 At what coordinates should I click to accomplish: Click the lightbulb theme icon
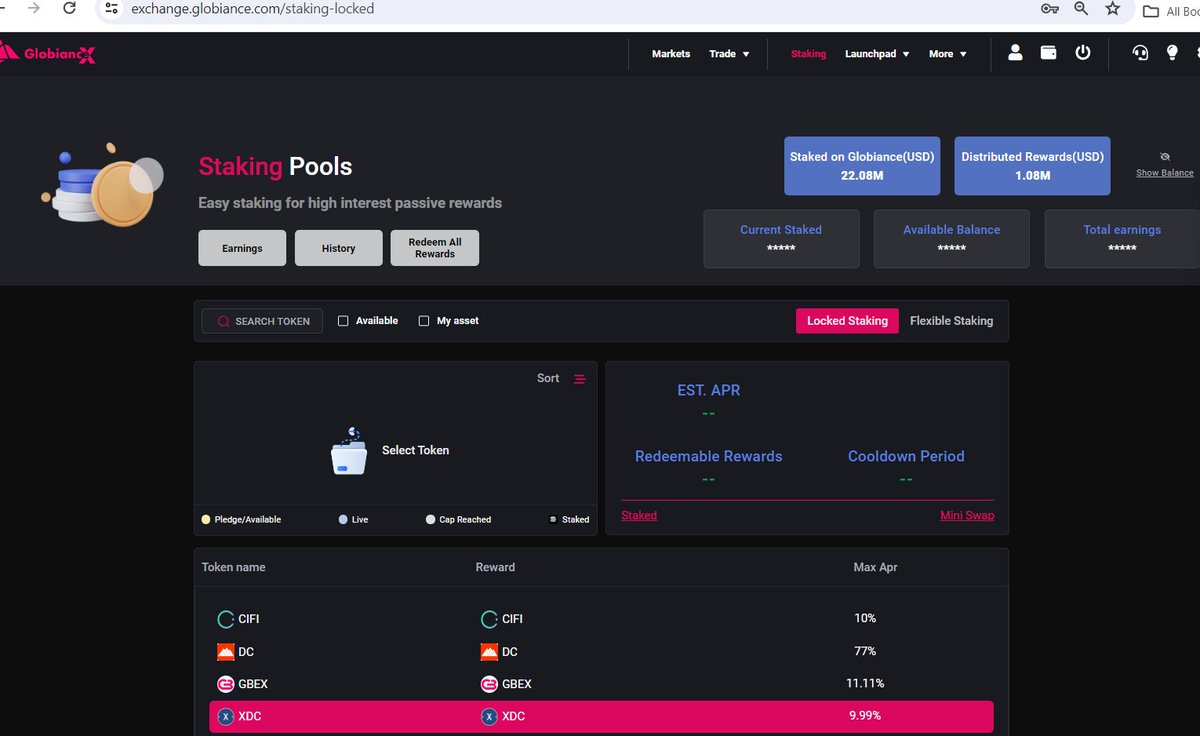pyautogui.click(x=1173, y=53)
